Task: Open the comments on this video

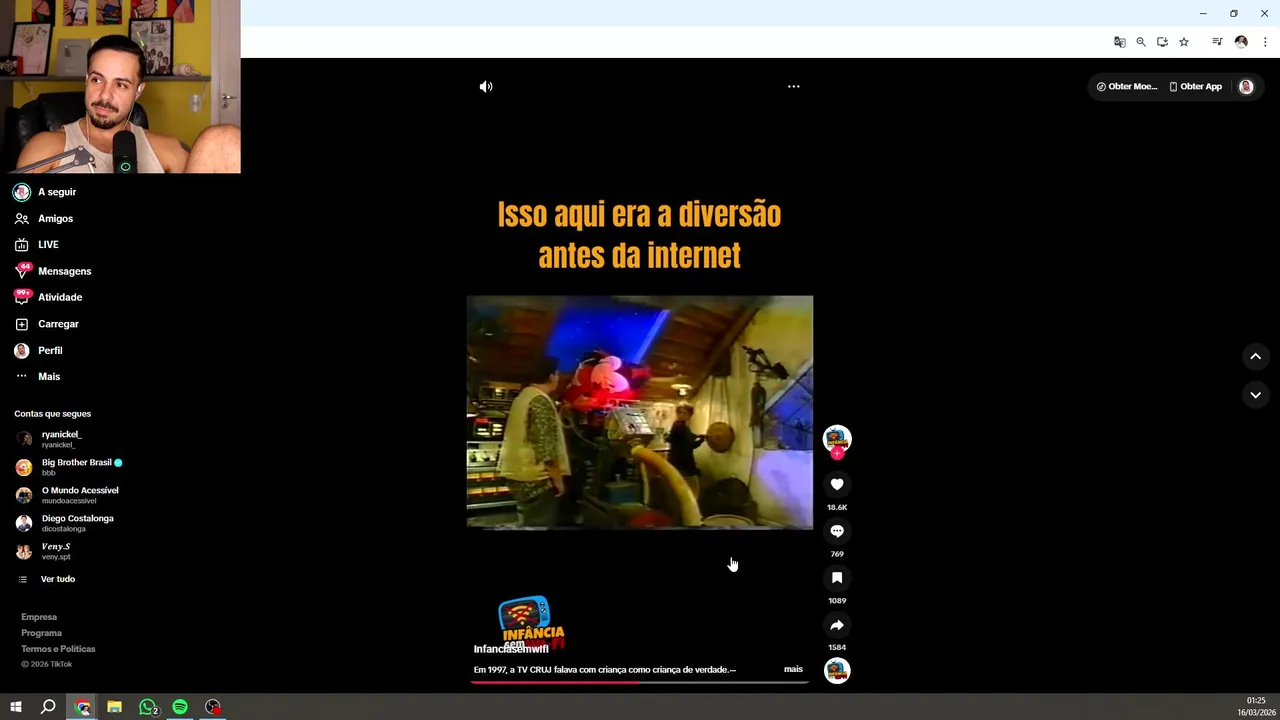Action: pos(837,531)
